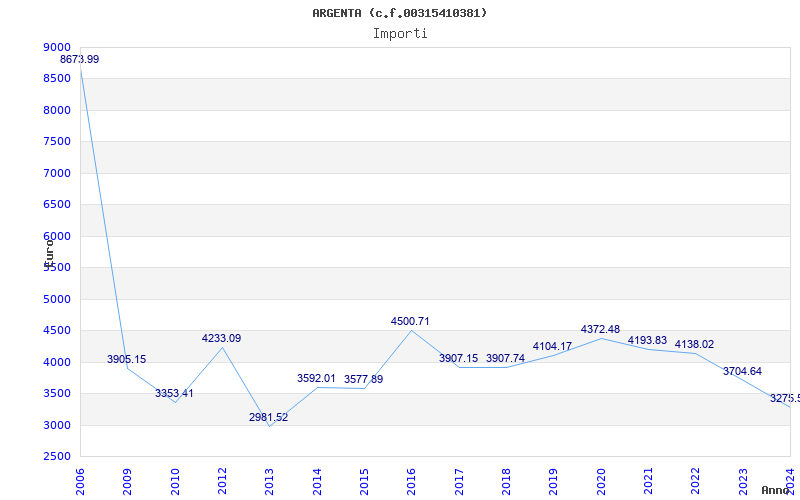Click the 6500 y-axis label

click(57, 205)
